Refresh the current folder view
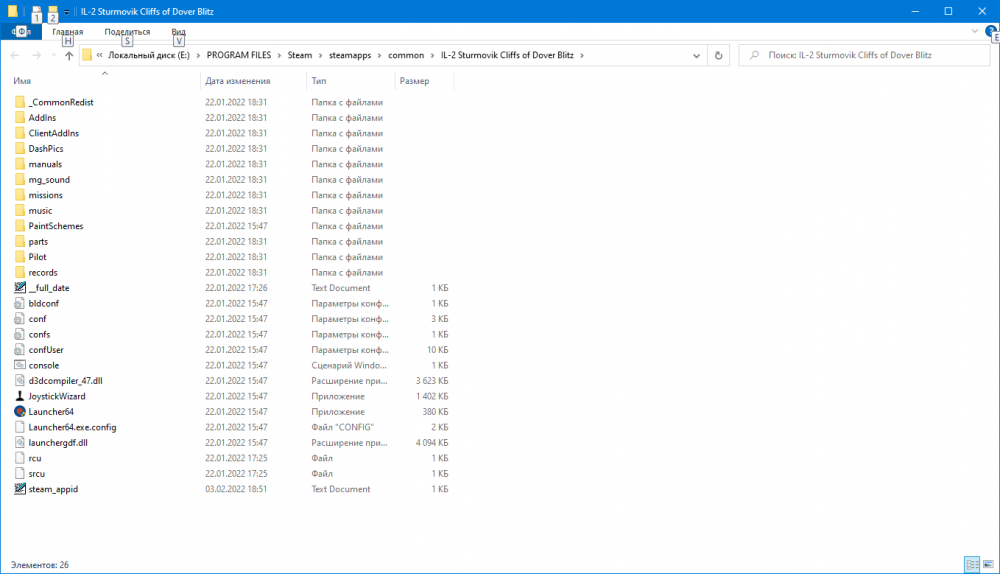Image resolution: width=1000 pixels, height=574 pixels. (719, 56)
